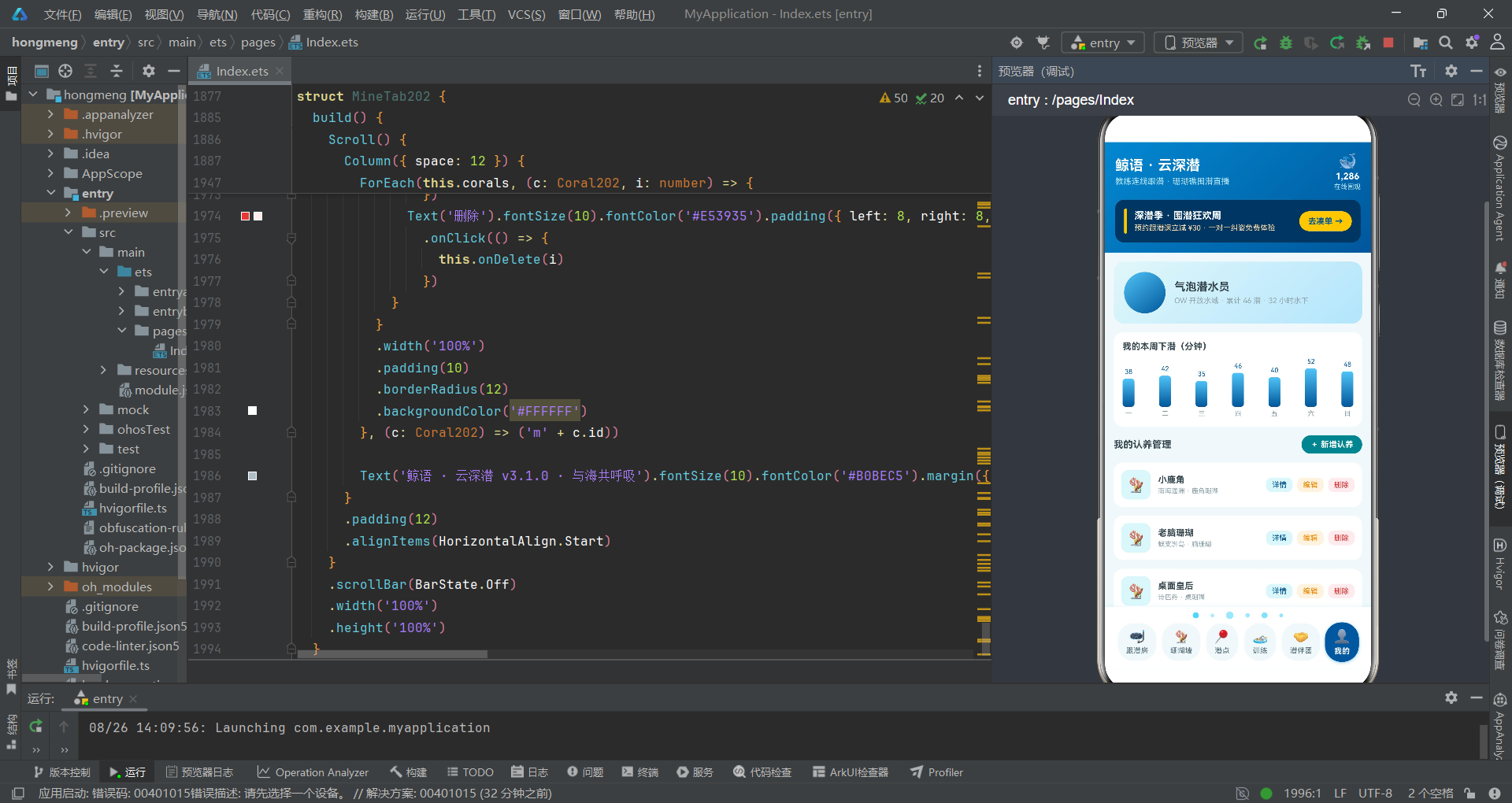Viewport: 1512px width, 803px height.
Task: Expand the AppScope folder
Action: [50, 173]
